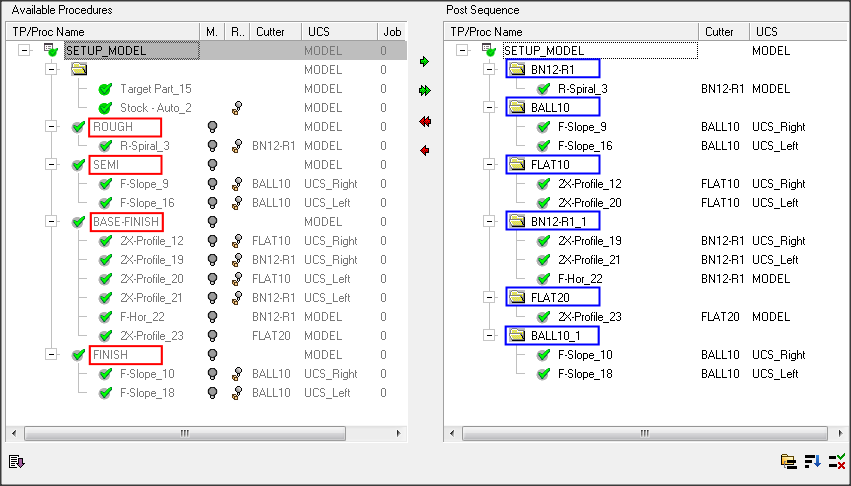
Task: Collapse SETUP_MODEL in Available Procedures
Action: 24,51
